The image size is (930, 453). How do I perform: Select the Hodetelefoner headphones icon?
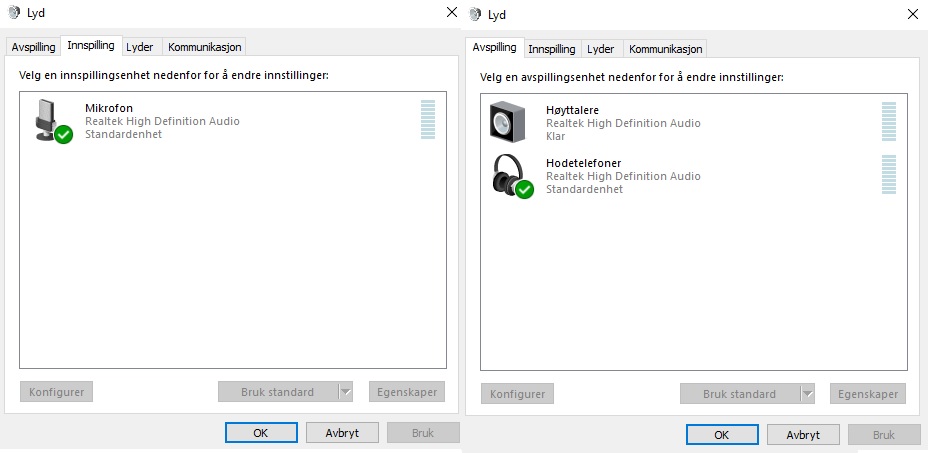click(x=512, y=176)
